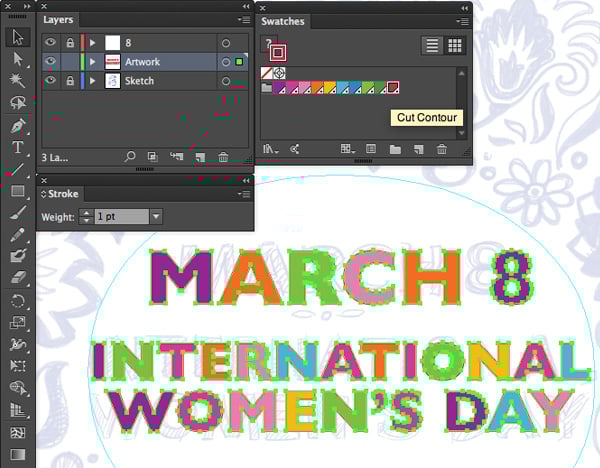600x468 pixels.
Task: Open Swatches panel flyout menu
Action: click(462, 21)
